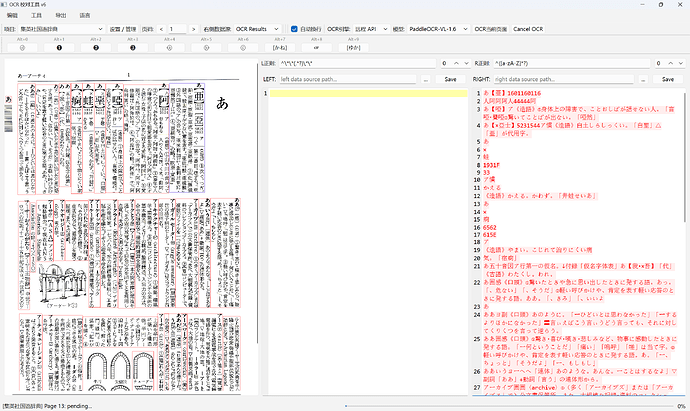Viewport: 690px width, 411px height.
Task: Click the 'Page 13: pending...' status text
Action: click(x=68, y=406)
